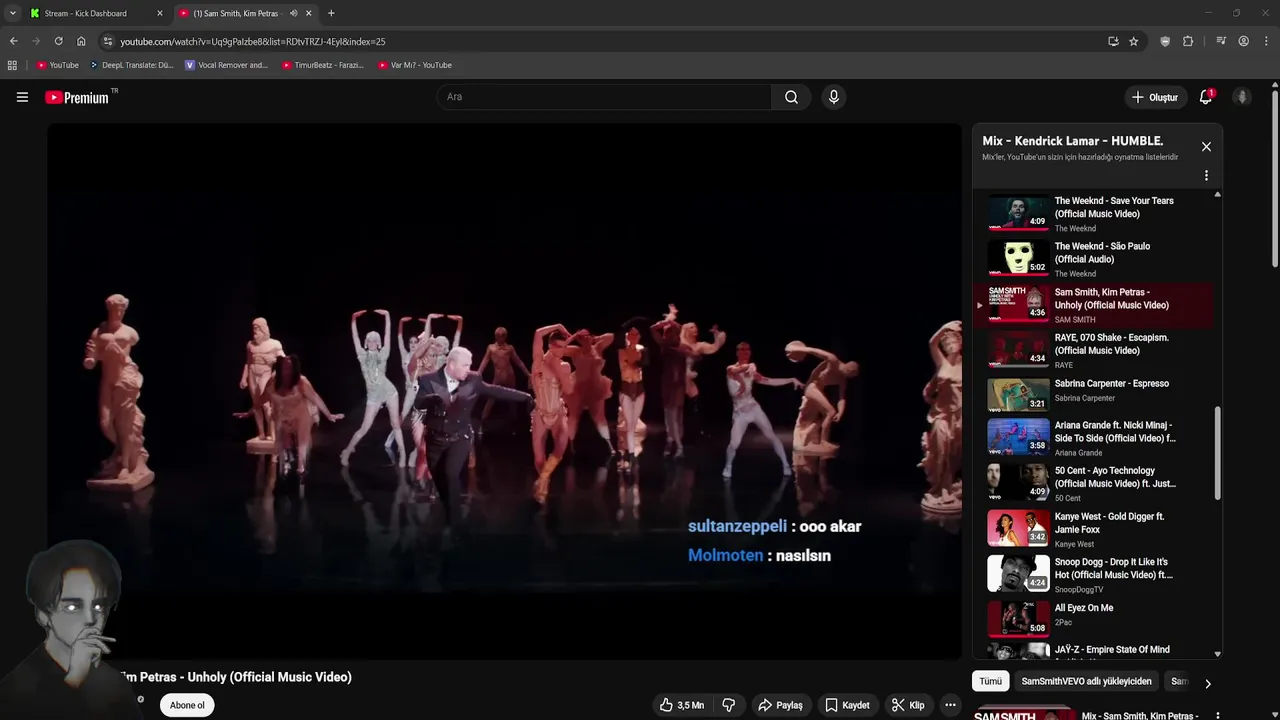Close the Mix playlist panel
Viewport: 1280px width, 720px height.
point(1206,146)
